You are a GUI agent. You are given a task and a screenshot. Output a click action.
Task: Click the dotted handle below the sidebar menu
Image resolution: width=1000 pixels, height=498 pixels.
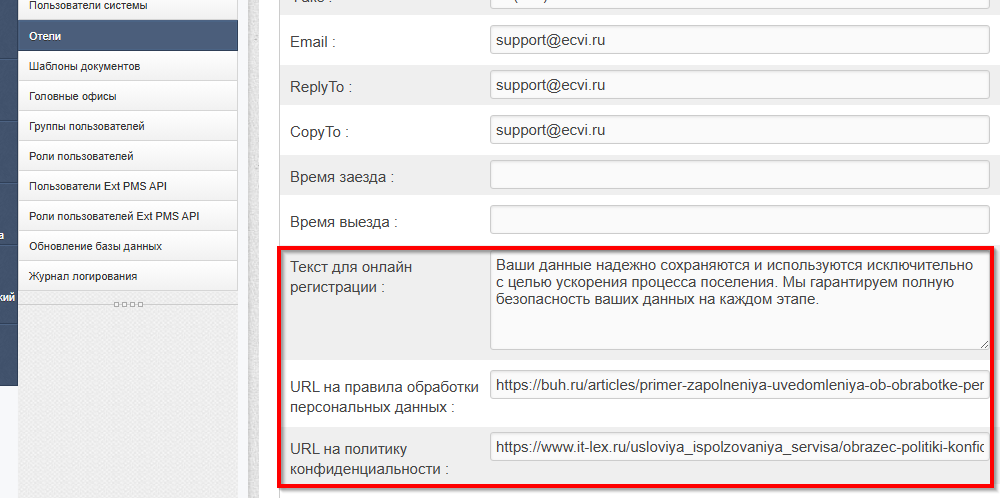[128, 304]
